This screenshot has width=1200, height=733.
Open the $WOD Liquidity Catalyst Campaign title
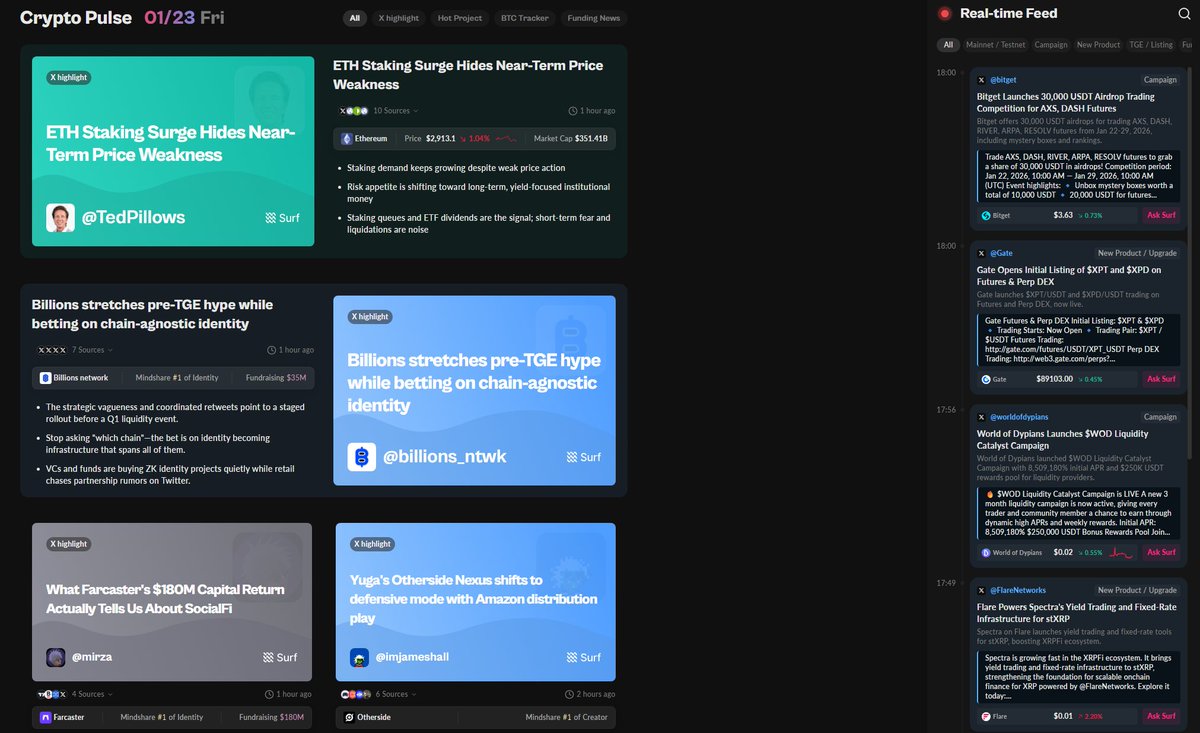pyautogui.click(x=1063, y=440)
